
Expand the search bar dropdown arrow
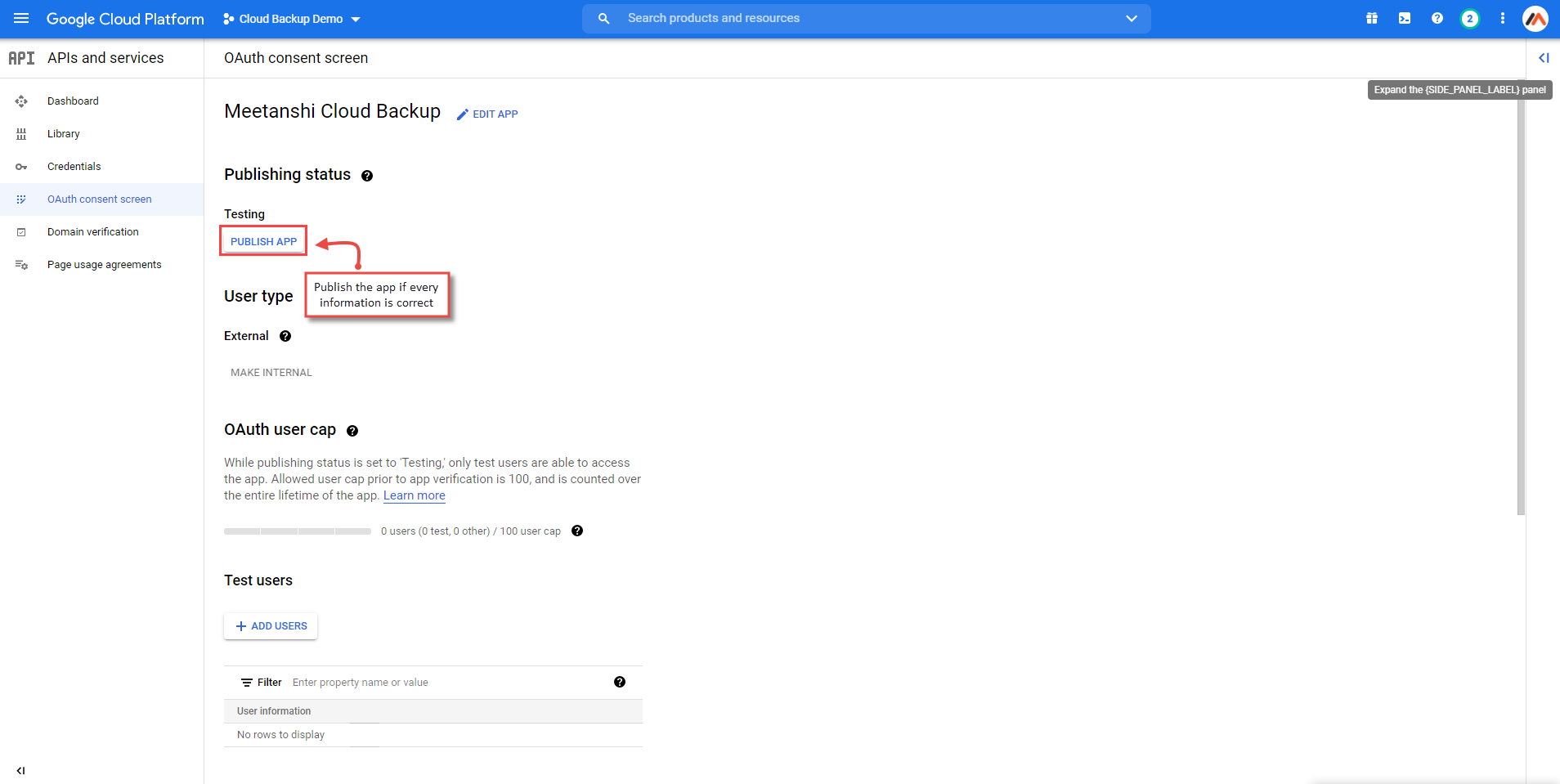click(1132, 18)
